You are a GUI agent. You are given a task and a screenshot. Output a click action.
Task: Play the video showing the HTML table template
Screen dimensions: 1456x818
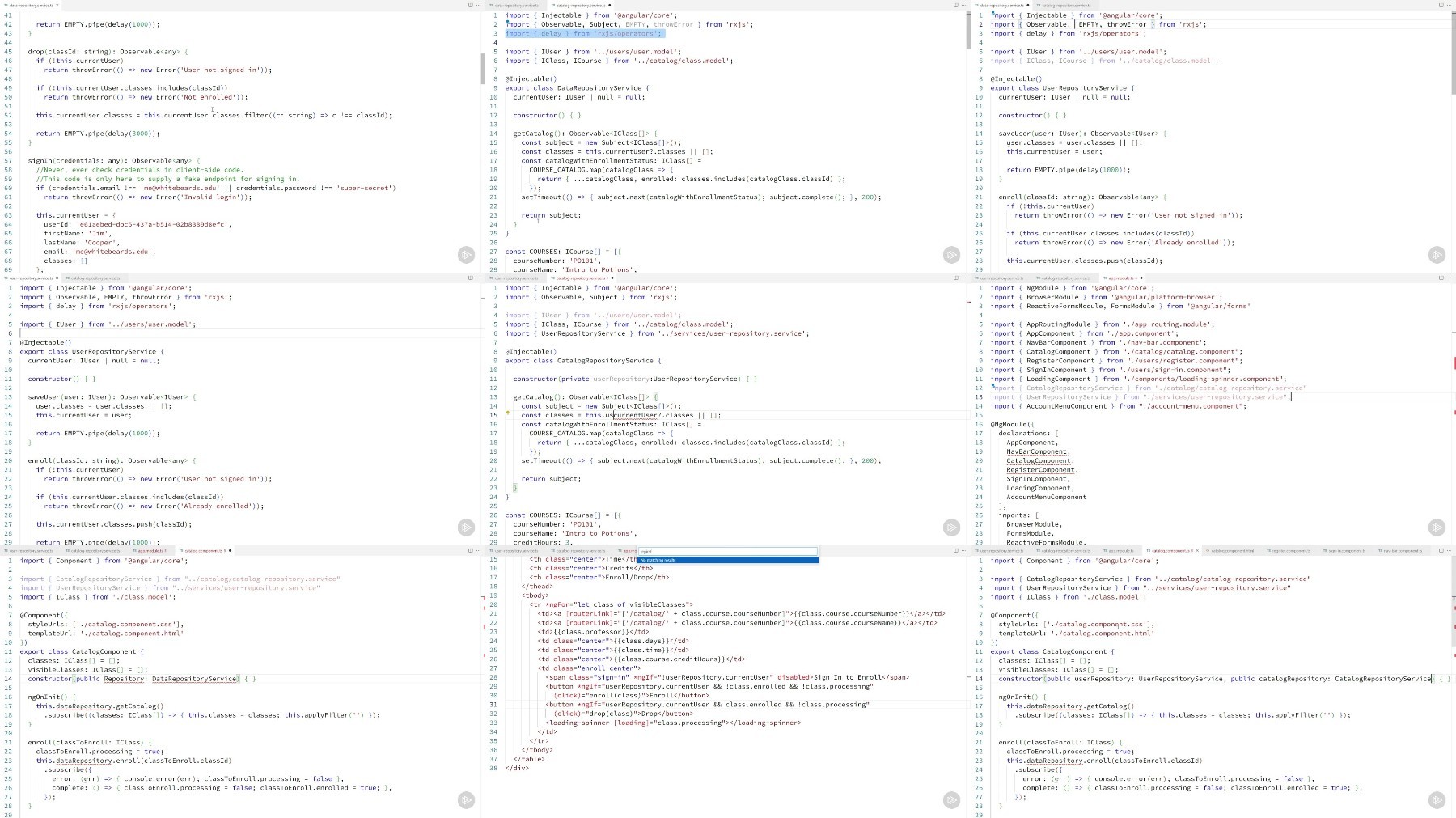click(x=952, y=800)
